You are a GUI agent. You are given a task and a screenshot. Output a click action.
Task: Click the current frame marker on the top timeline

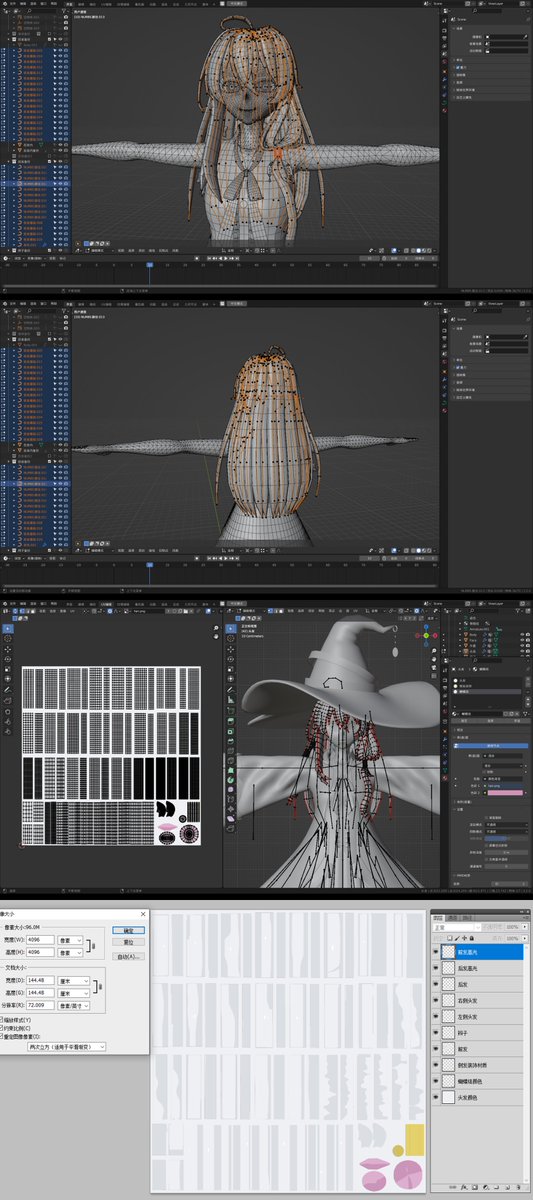pos(150,265)
